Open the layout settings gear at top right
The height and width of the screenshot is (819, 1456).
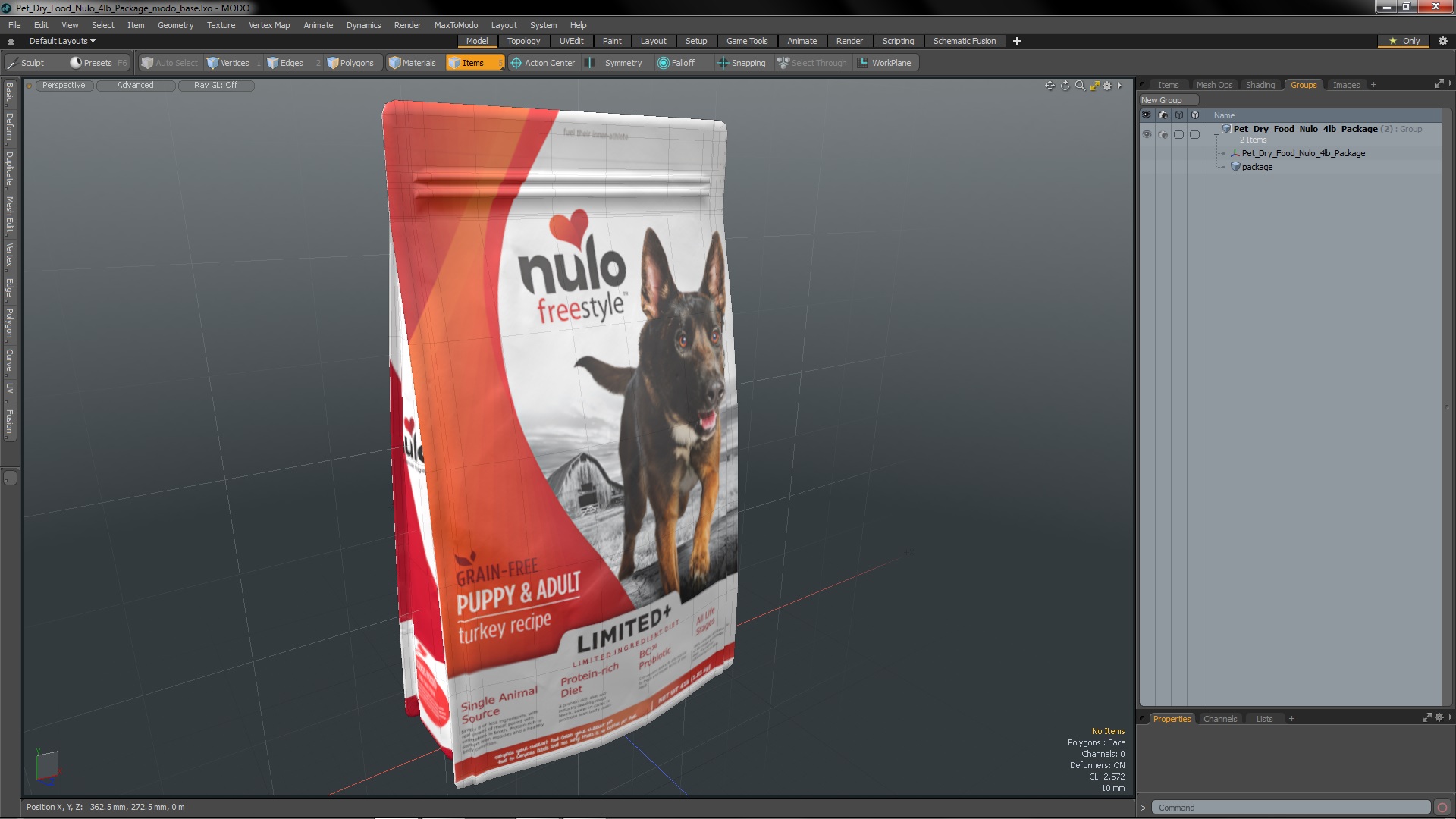[x=1443, y=41]
